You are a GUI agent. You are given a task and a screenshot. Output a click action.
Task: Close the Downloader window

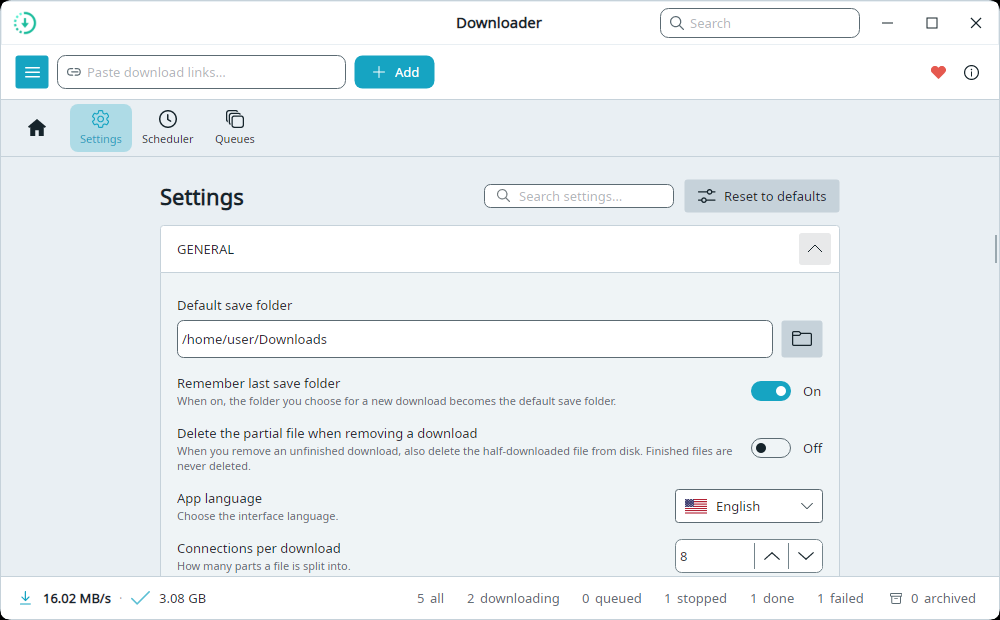[x=976, y=23]
